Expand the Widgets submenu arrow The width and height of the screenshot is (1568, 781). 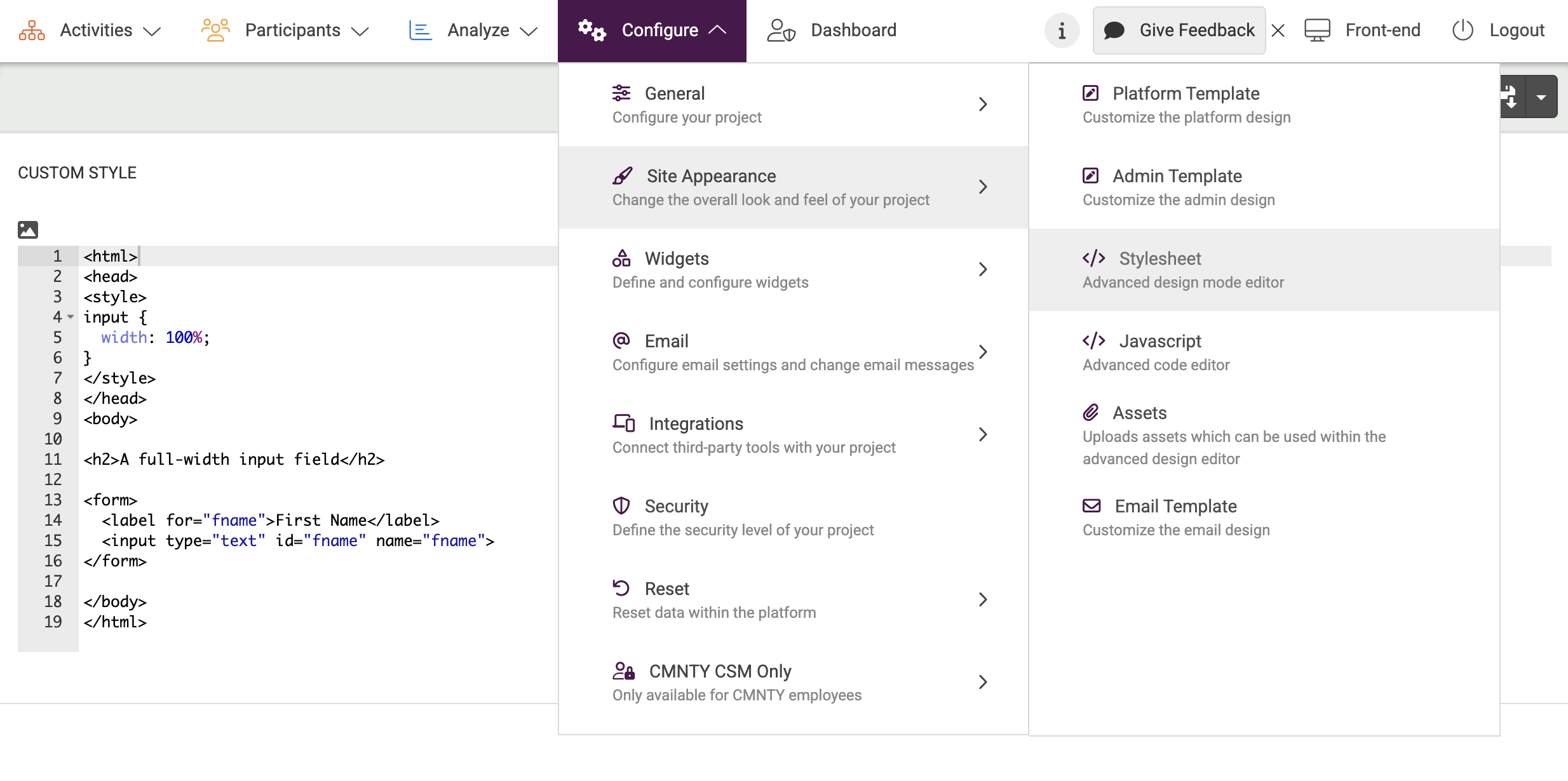pyautogui.click(x=983, y=270)
